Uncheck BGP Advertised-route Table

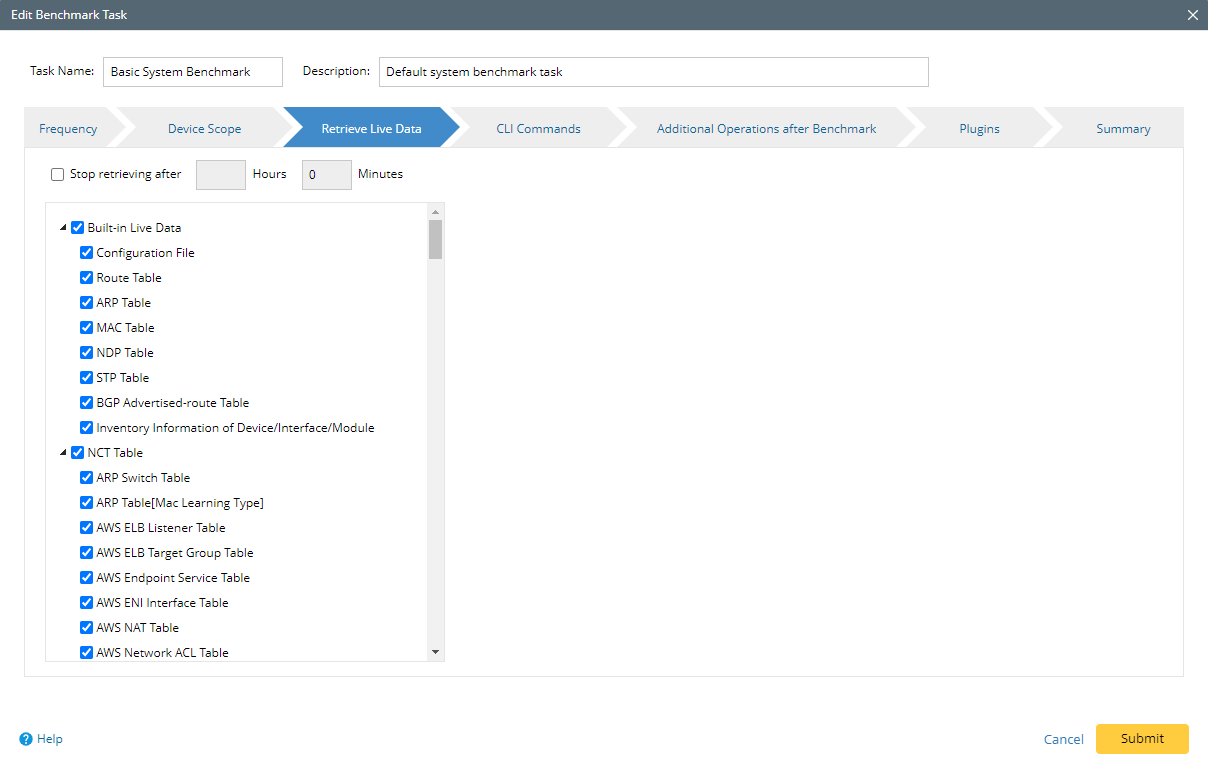(x=86, y=402)
